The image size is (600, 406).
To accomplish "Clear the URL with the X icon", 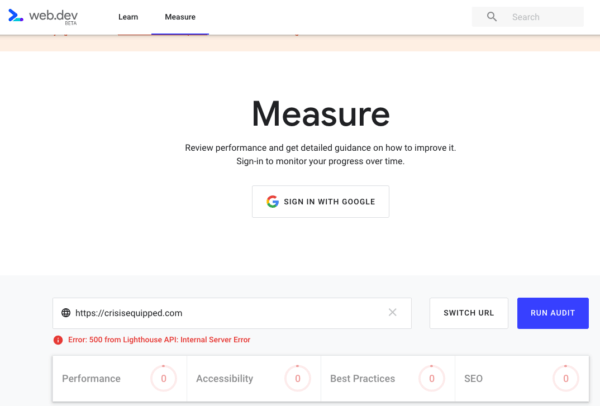I will 392,312.
